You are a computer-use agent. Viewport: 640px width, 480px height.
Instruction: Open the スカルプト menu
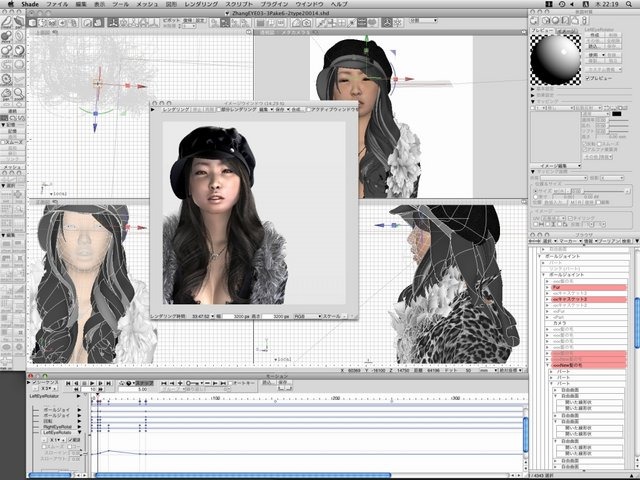(240, 5)
